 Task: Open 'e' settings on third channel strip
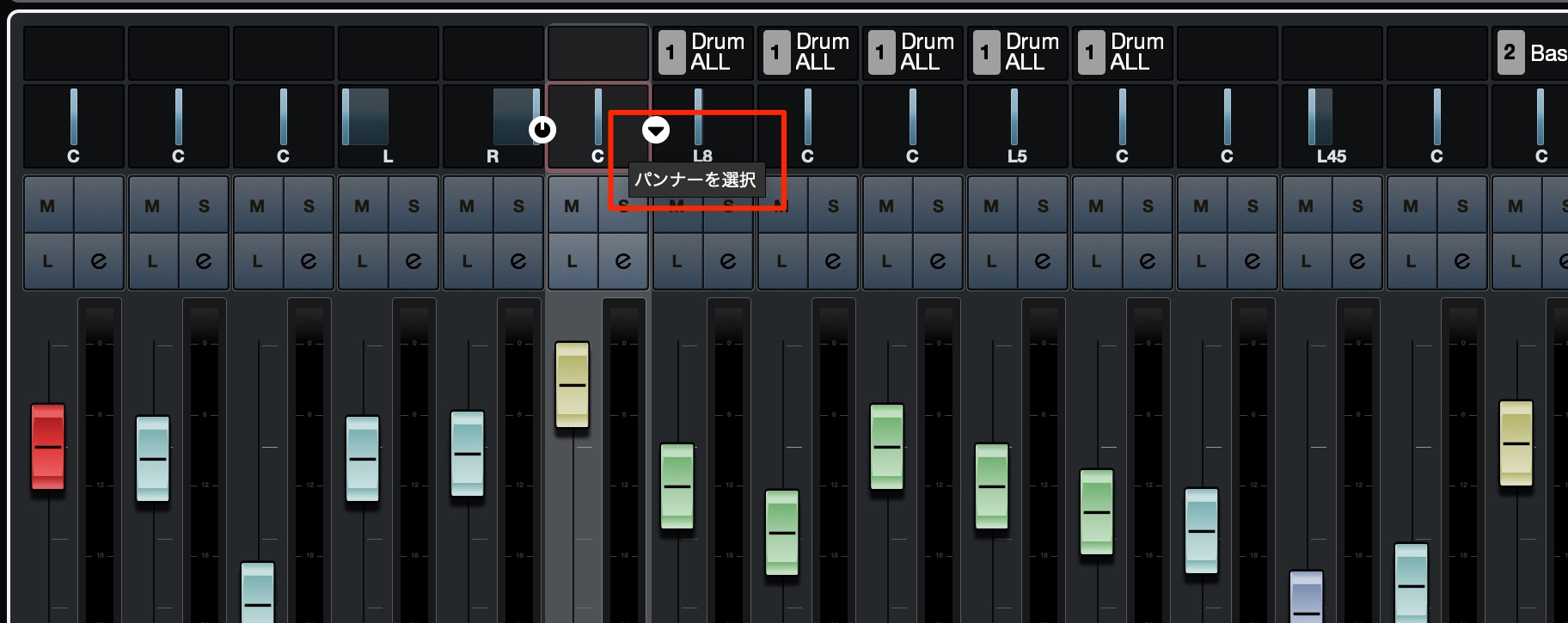pos(309,260)
